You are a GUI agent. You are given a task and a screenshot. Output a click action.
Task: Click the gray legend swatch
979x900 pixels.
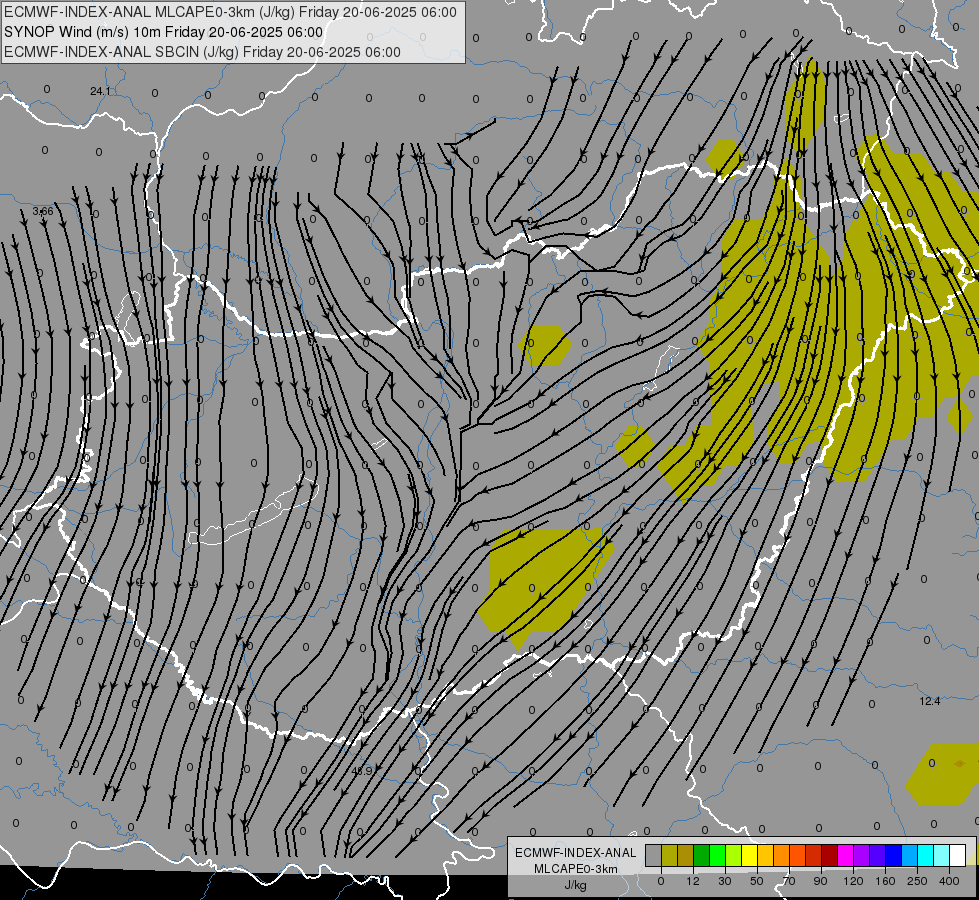[653, 855]
